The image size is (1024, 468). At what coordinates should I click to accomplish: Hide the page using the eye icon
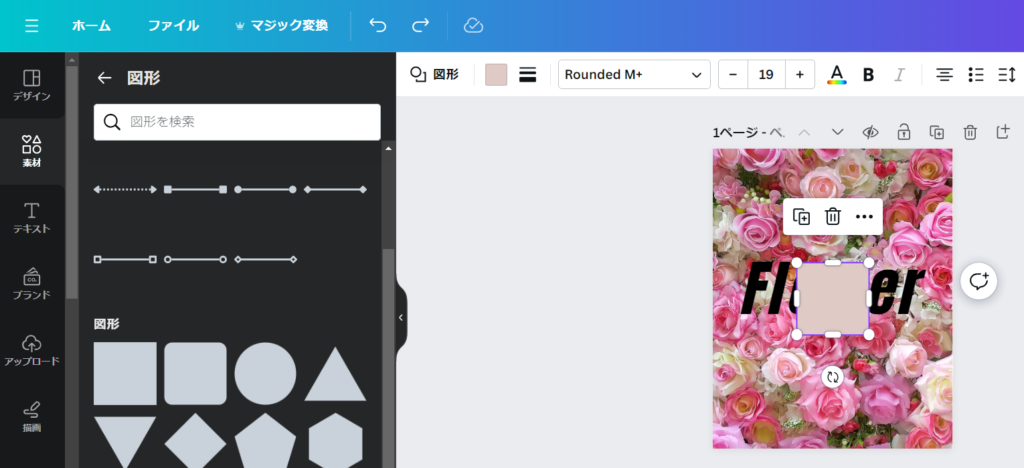[870, 132]
